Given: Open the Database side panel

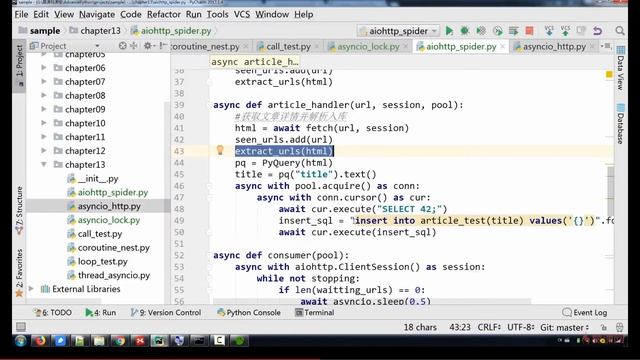Looking at the screenshot, I should tap(620, 124).
